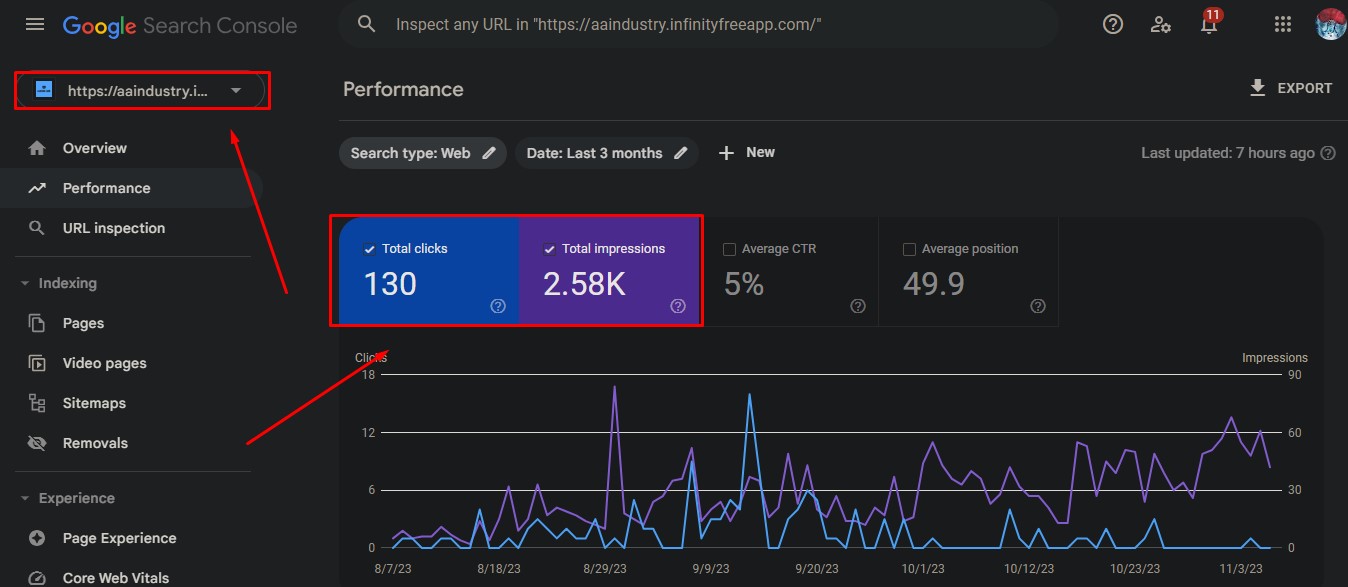The image size is (1348, 587).
Task: Open the users and settings icon
Action: point(1160,25)
